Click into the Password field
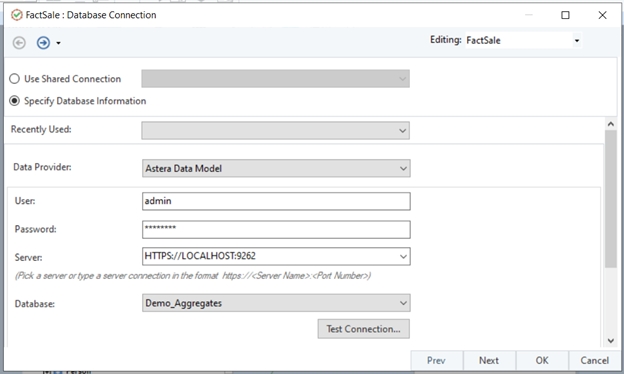This screenshot has width=624, height=374. click(x=276, y=230)
